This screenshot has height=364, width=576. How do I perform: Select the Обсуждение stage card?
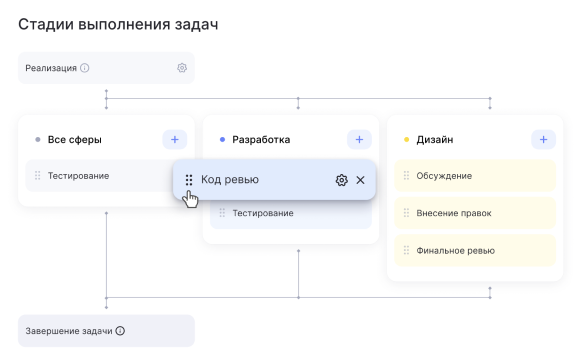pos(475,176)
